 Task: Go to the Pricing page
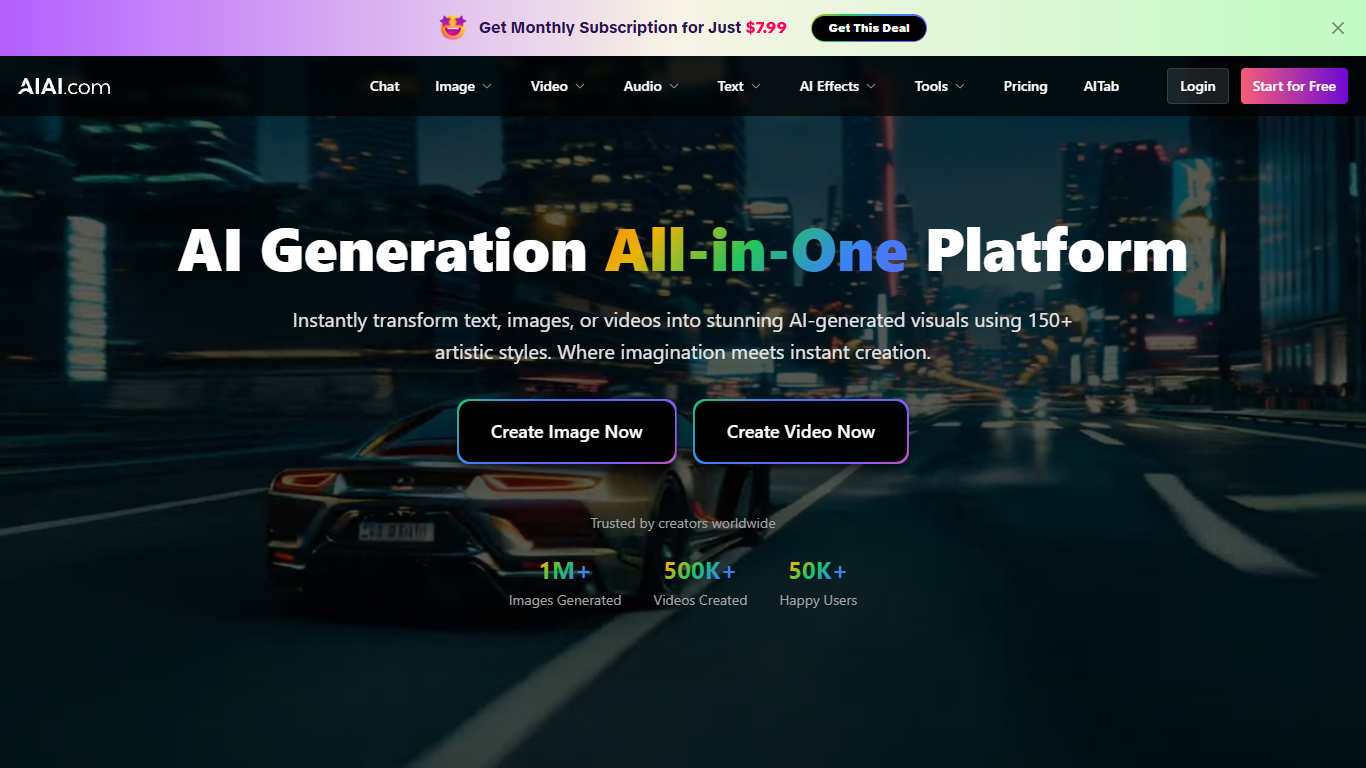(1025, 86)
